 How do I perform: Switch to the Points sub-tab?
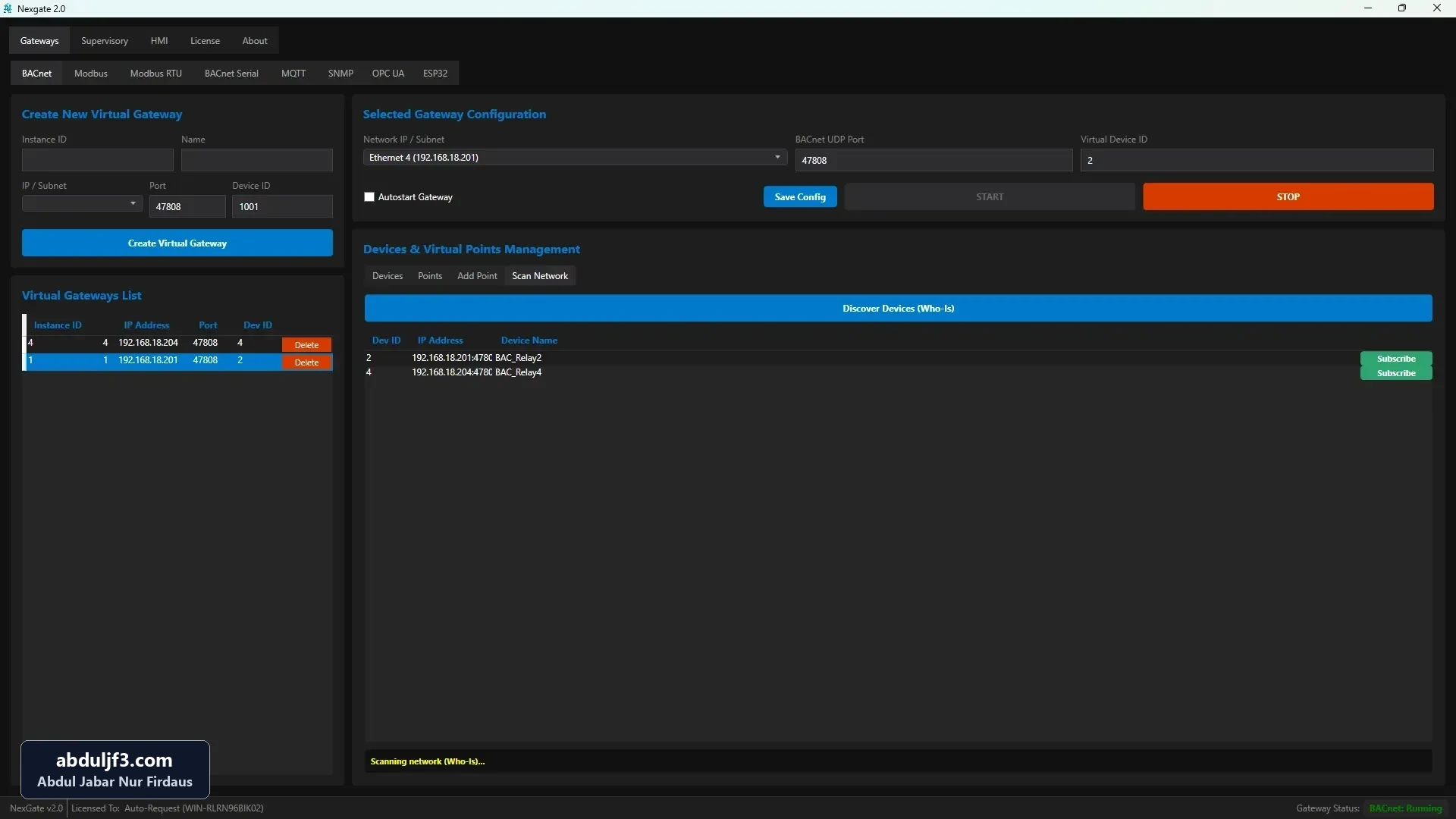pyautogui.click(x=430, y=276)
